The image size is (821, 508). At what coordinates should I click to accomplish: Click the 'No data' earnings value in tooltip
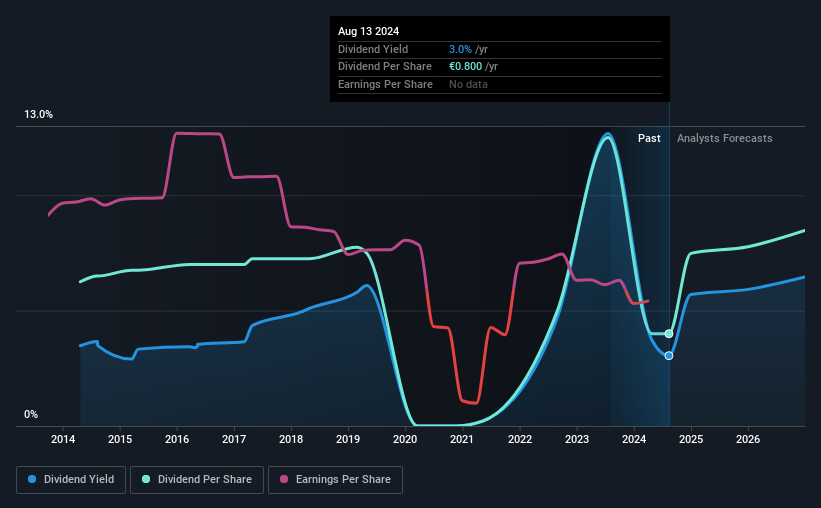click(468, 84)
